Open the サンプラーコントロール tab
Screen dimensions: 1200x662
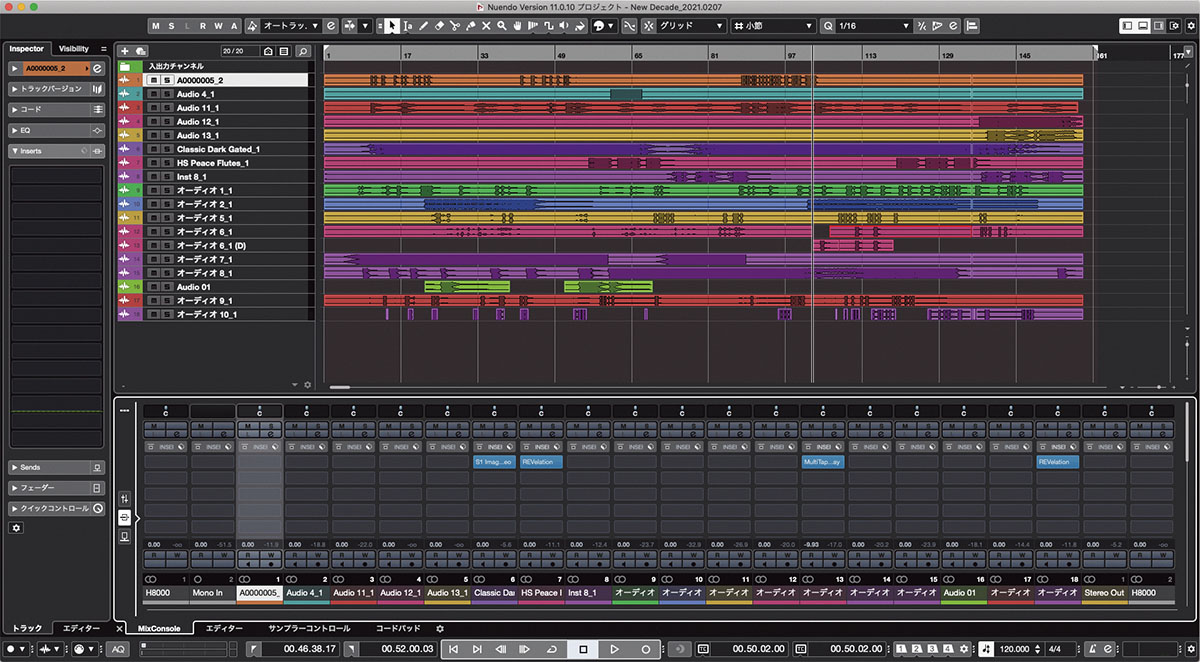(x=309, y=629)
